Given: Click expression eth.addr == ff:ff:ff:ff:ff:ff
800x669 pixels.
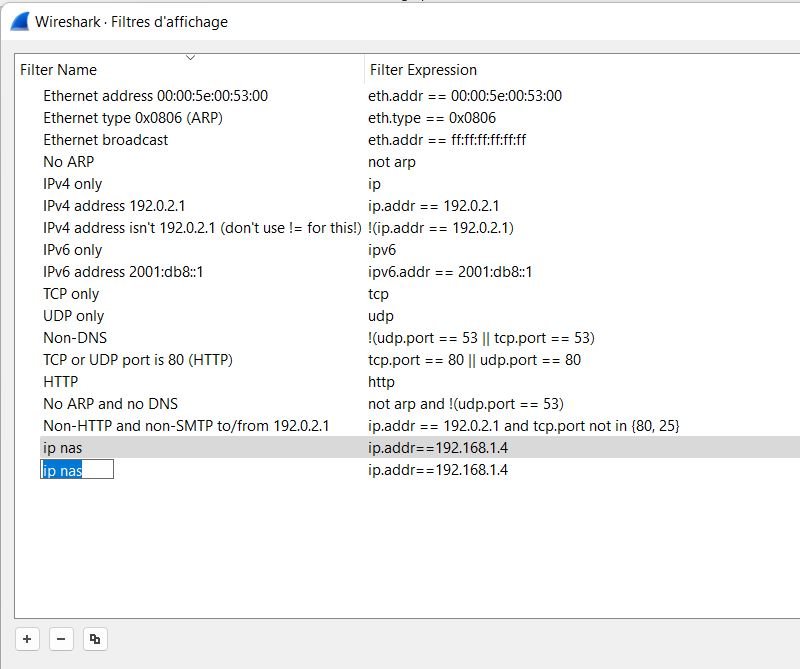Looking at the screenshot, I should [x=447, y=140].
